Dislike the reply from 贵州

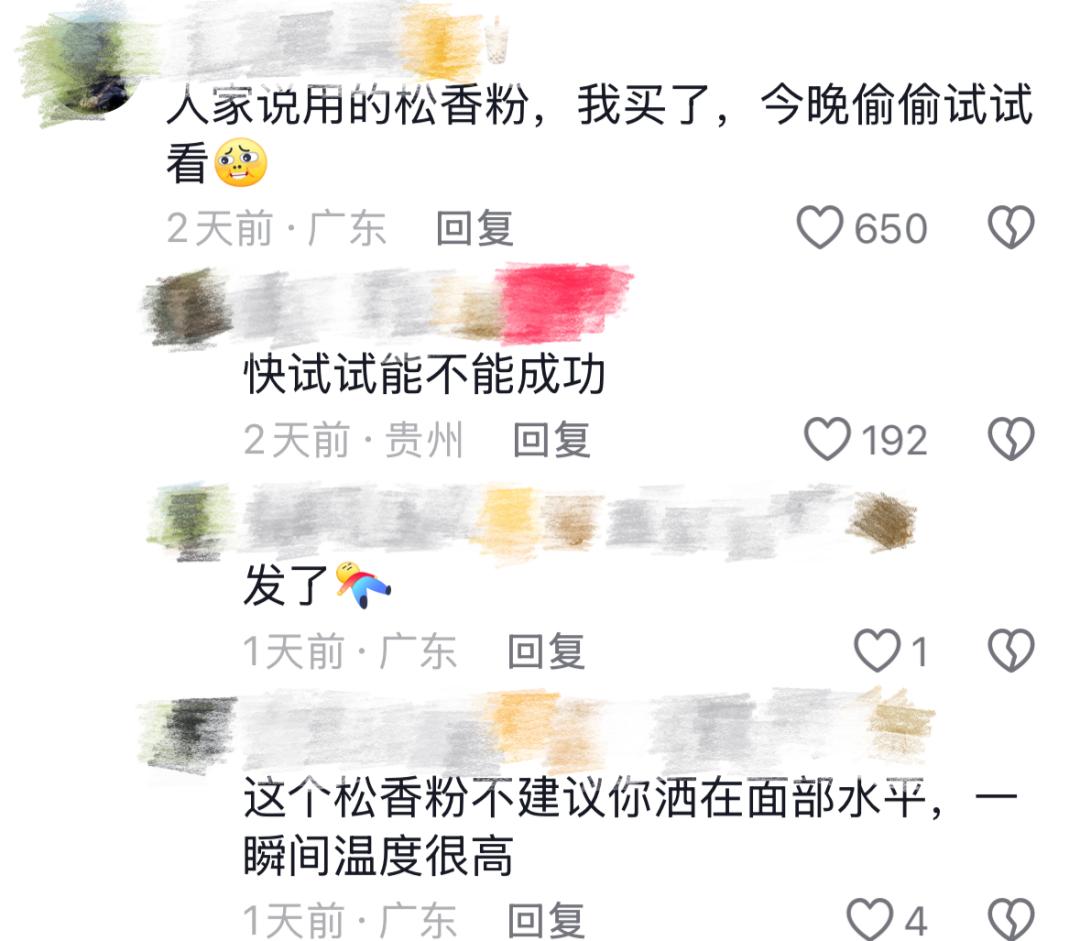(1010, 439)
